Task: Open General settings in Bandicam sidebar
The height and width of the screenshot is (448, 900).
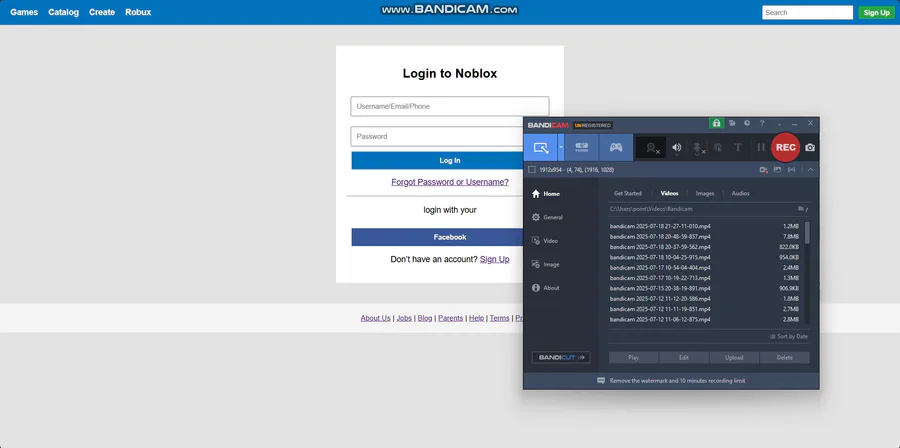Action: tap(547, 217)
